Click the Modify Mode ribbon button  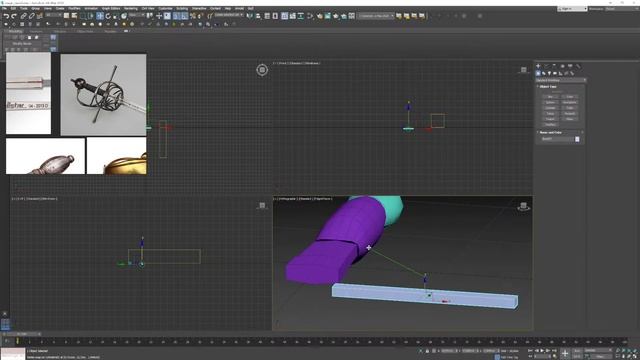[22, 43]
